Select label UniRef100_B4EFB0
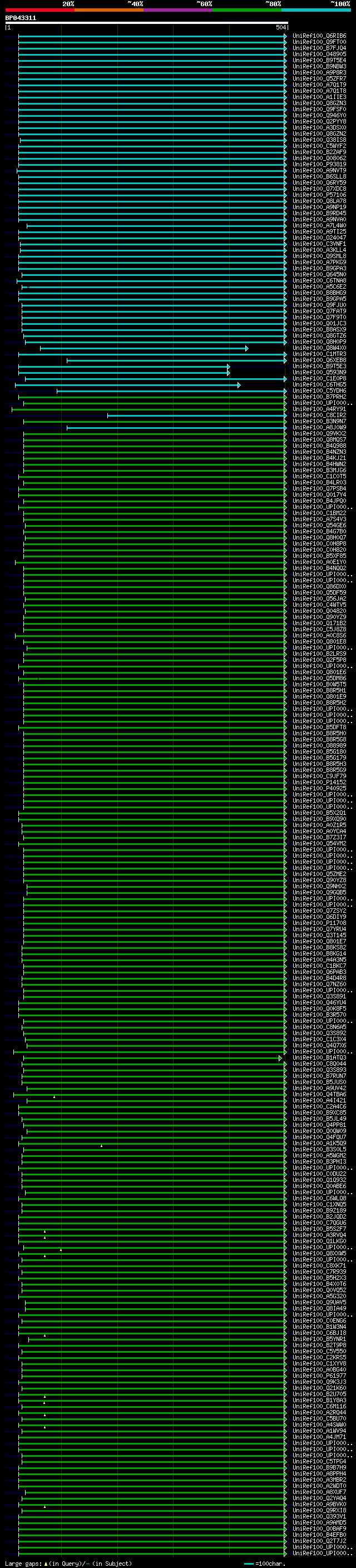 coord(319,1535)
